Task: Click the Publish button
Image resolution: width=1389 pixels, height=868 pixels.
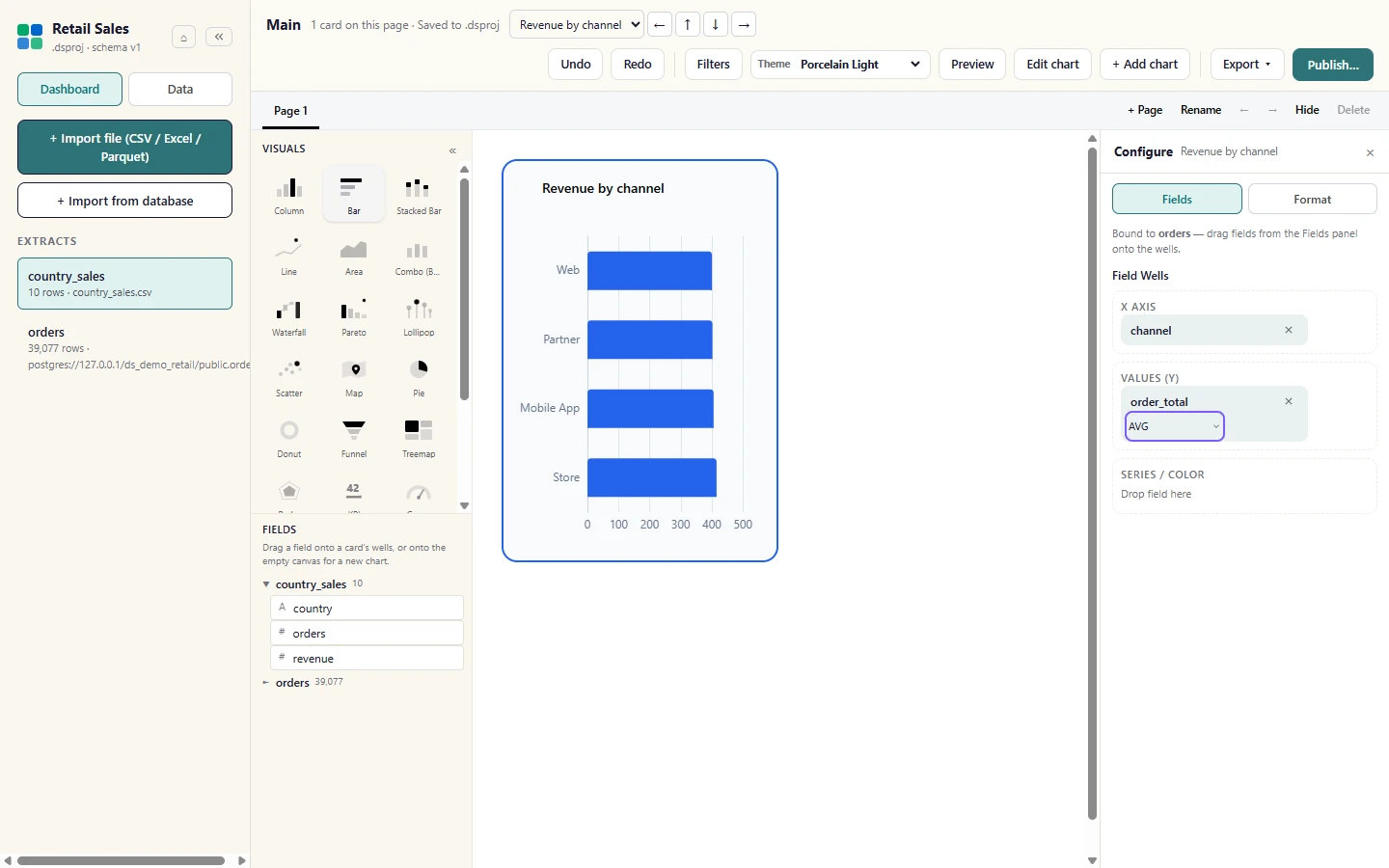Action: click(x=1333, y=65)
